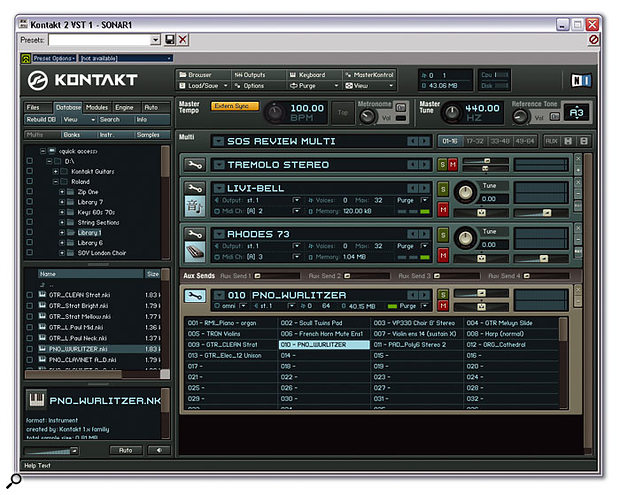Expand the Kontakt Guitars folder

(x=56, y=172)
